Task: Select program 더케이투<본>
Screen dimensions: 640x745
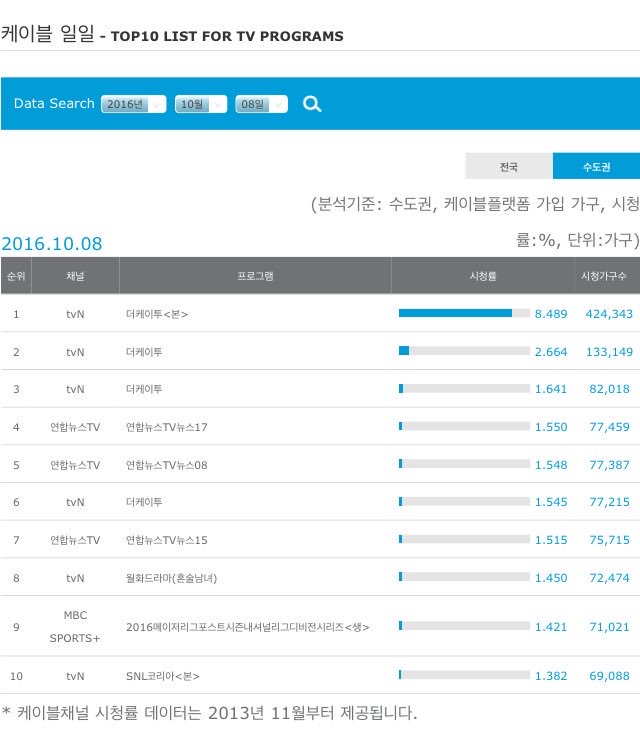Action: 157,314
